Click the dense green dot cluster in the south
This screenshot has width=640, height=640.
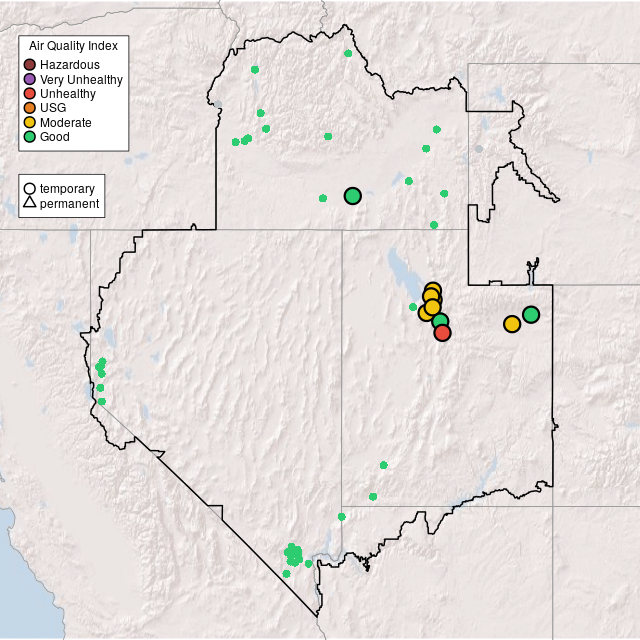293,553
